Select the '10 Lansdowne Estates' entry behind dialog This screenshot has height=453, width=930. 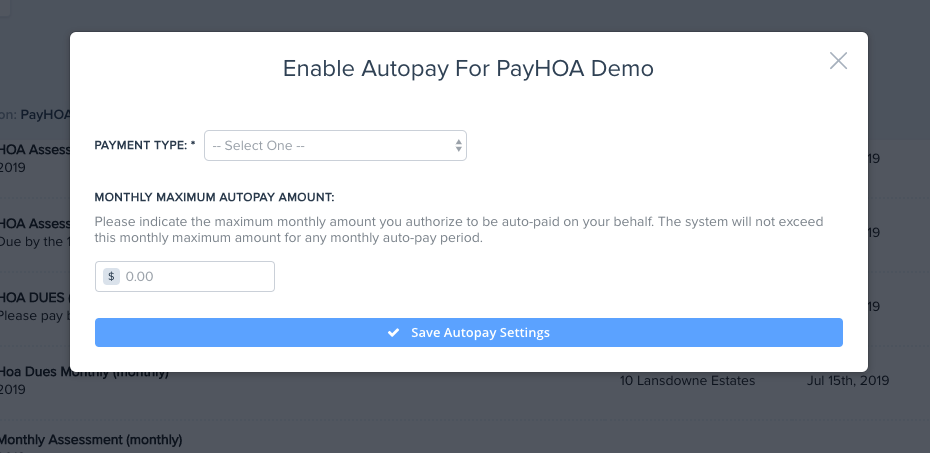[687, 381]
